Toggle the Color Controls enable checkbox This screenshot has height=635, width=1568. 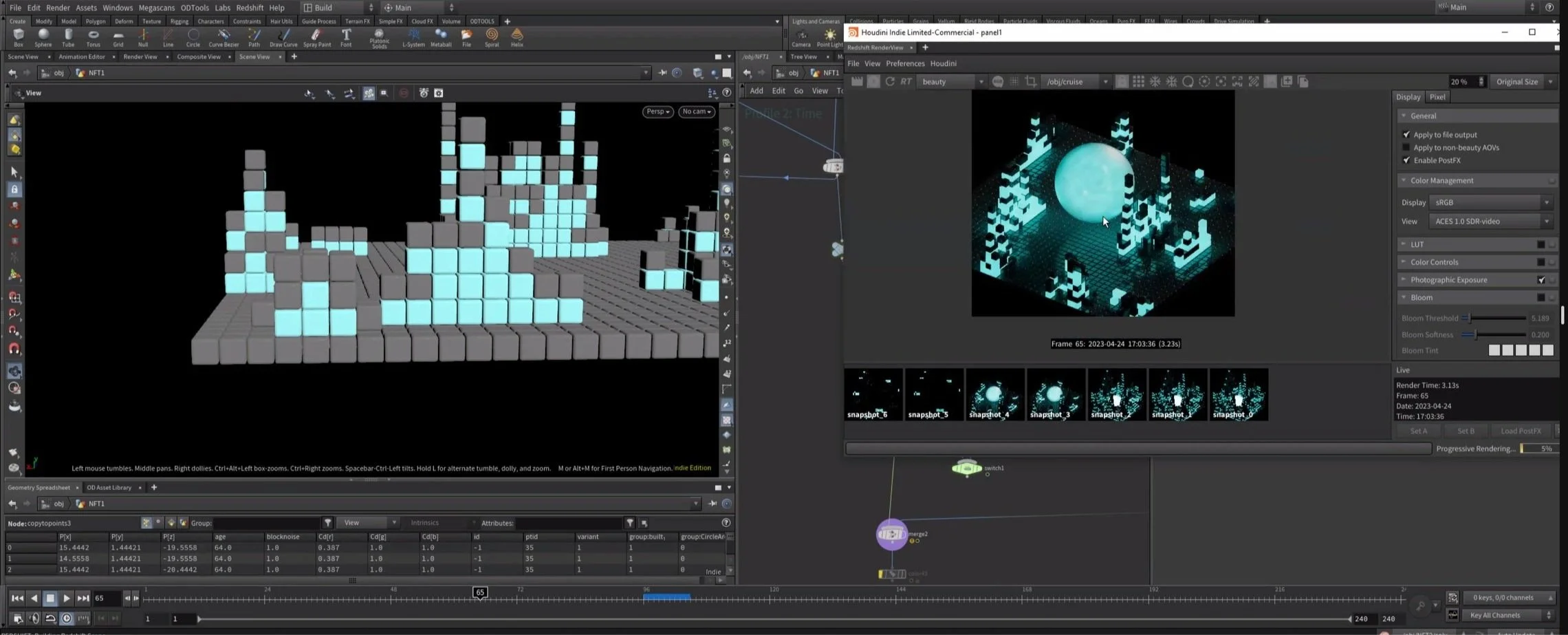coord(1541,262)
